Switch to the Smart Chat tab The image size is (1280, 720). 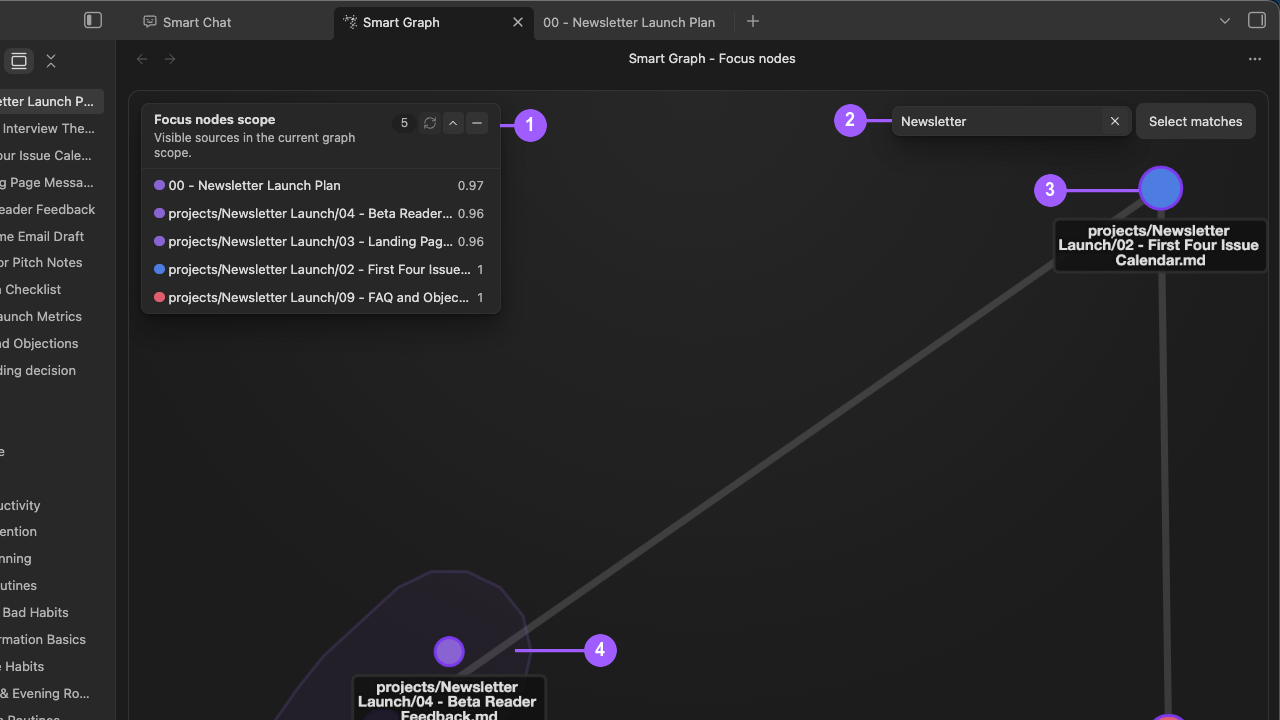coord(187,22)
